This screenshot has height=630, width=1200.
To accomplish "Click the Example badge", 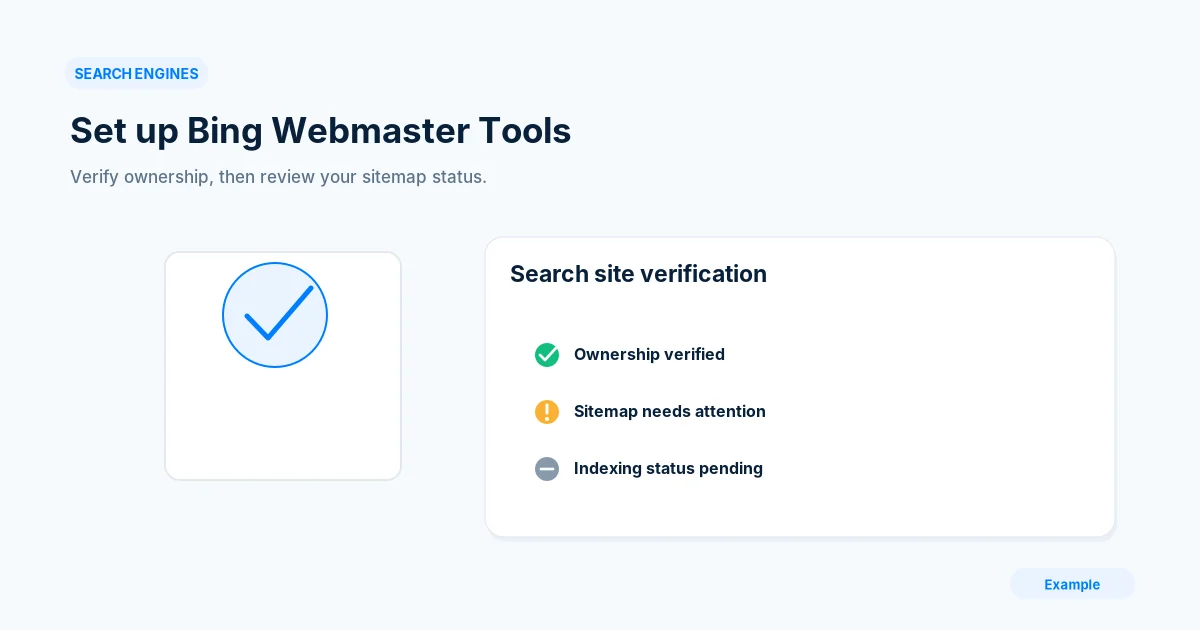I will (1072, 584).
